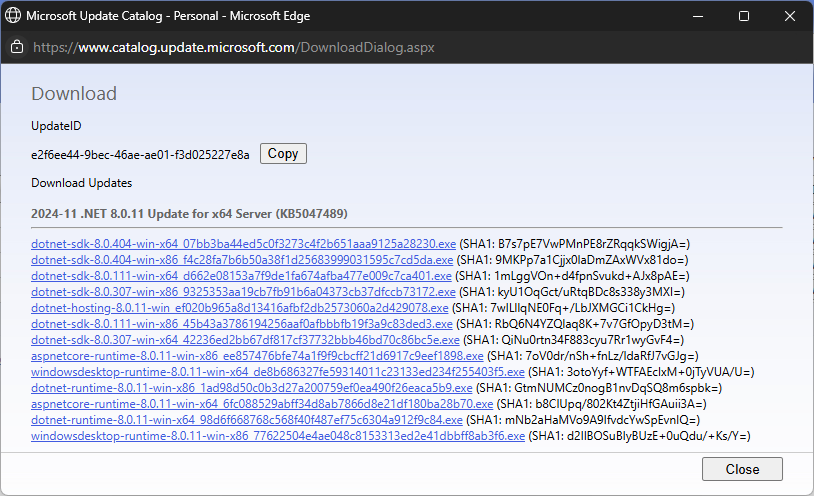This screenshot has width=814, height=496.
Task: Download dotnet-sdk-8.0.404-win-x64 exe link
Action: coord(243,244)
